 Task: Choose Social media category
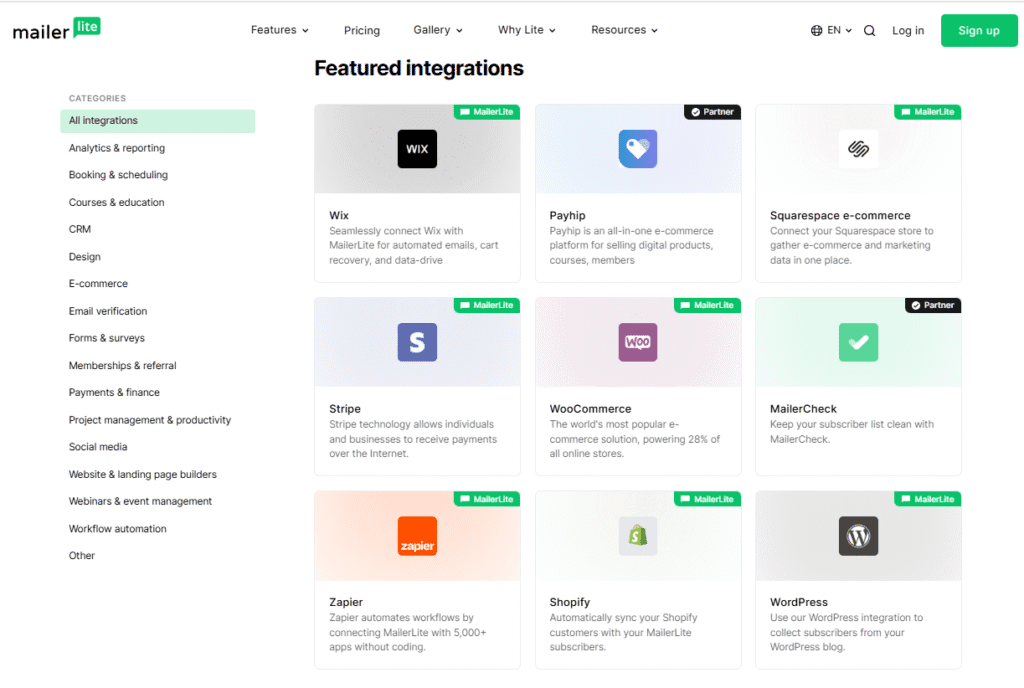point(98,447)
